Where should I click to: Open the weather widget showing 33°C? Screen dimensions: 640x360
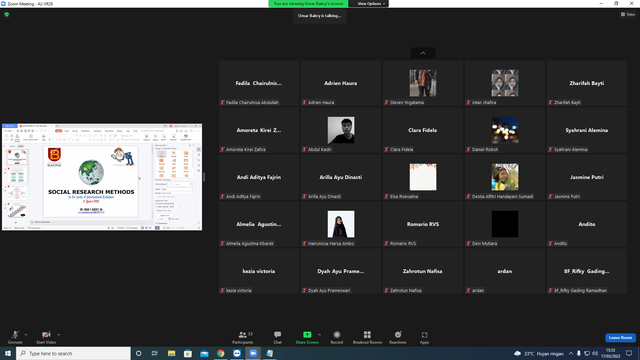point(539,353)
